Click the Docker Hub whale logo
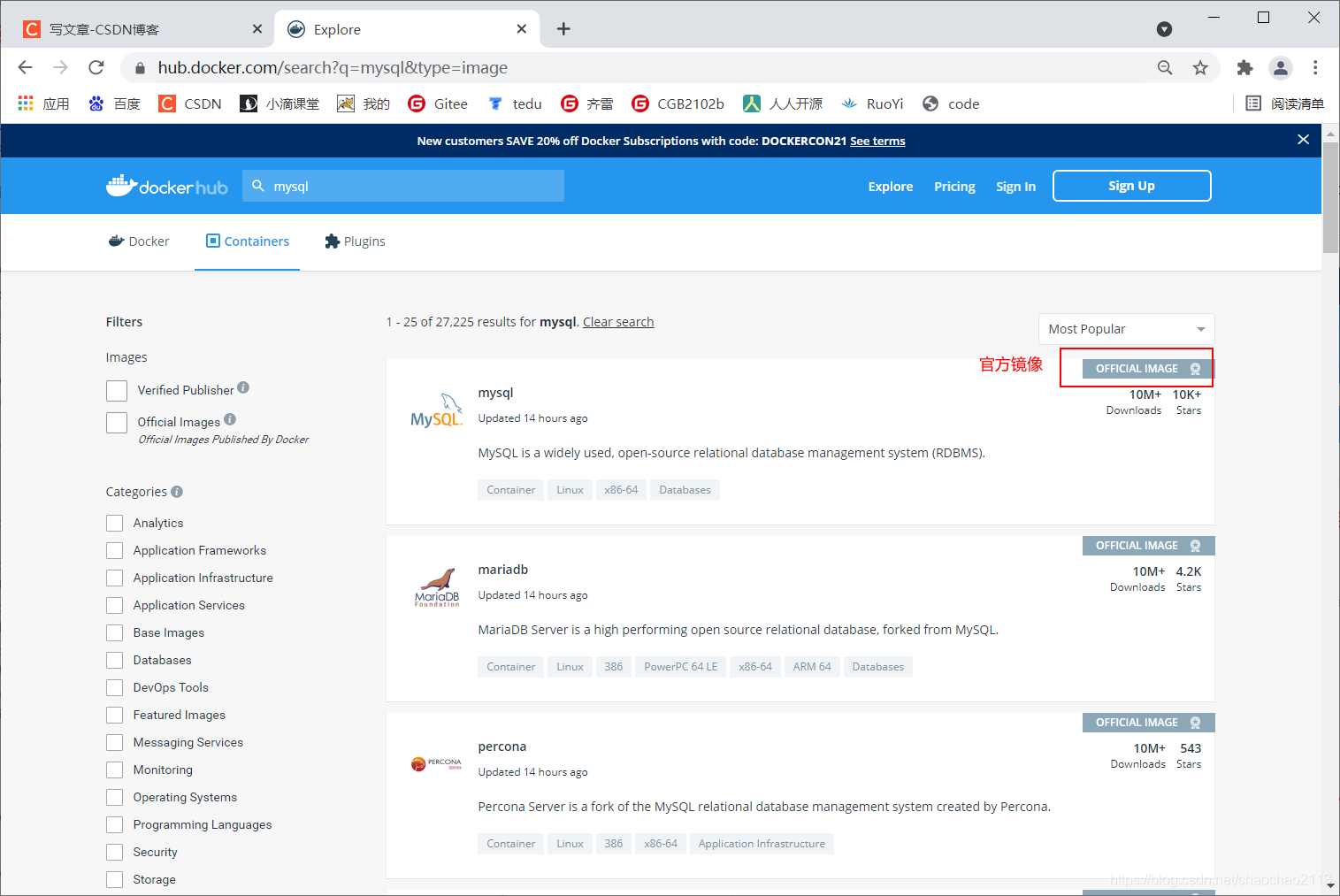 click(x=167, y=186)
